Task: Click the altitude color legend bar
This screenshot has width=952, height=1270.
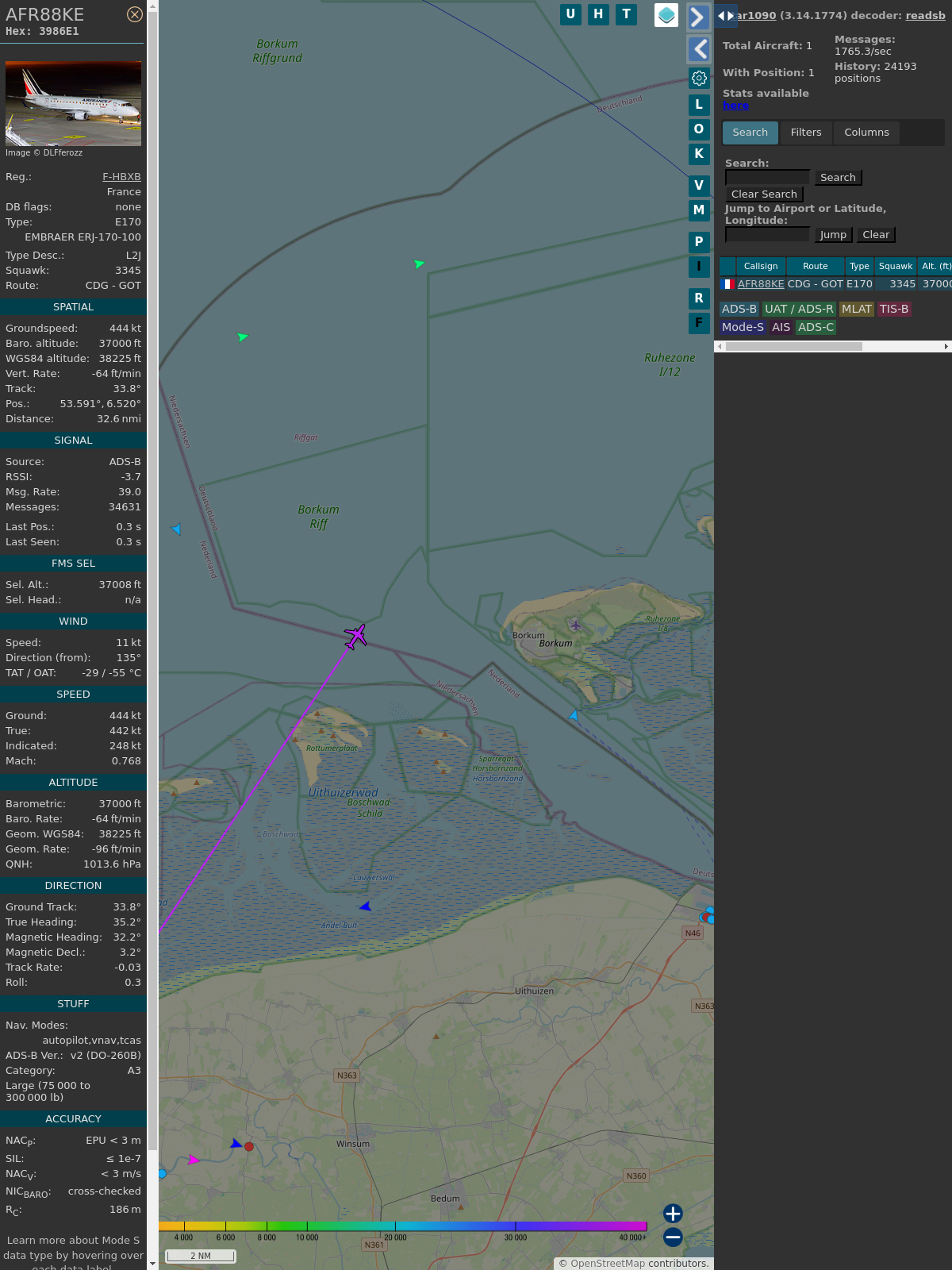Action: (x=403, y=1226)
